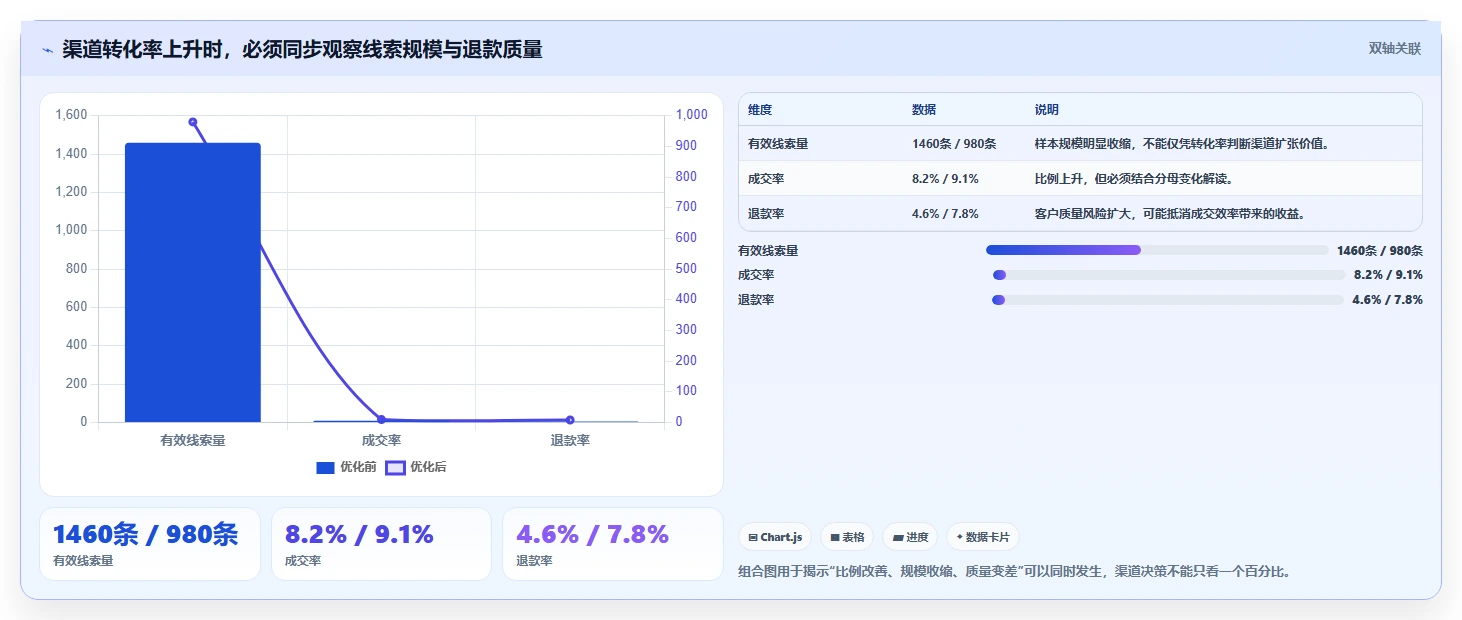Click the line point at 退款率
This screenshot has width=1462, height=620.
[570, 420]
